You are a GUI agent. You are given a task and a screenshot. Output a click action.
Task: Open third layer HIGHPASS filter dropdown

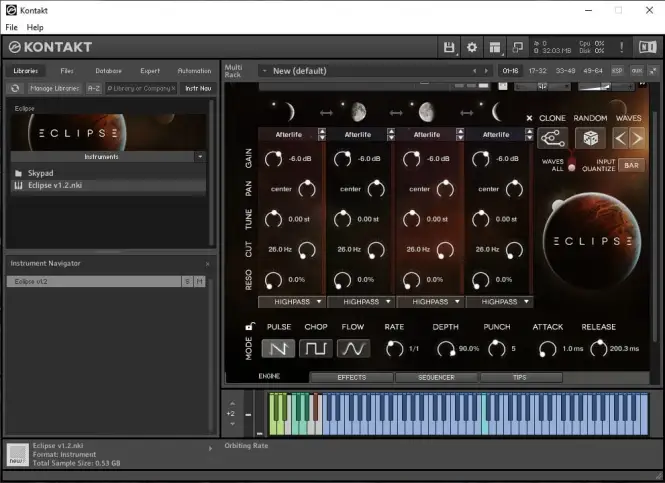click(x=430, y=302)
